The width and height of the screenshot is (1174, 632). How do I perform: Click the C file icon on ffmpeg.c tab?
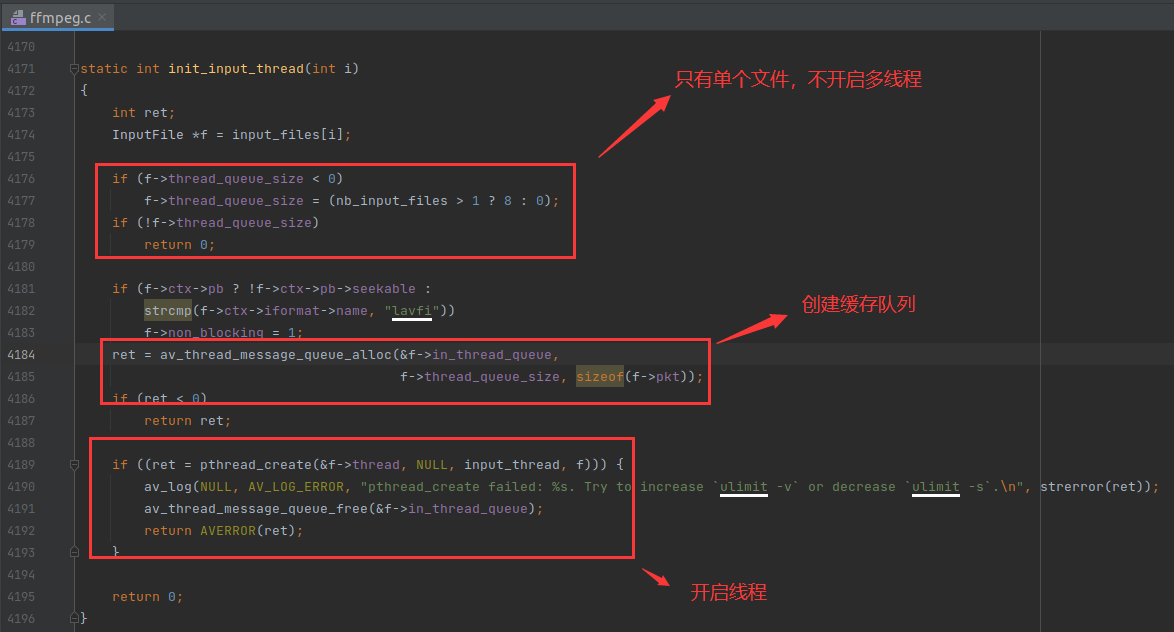click(x=18, y=18)
